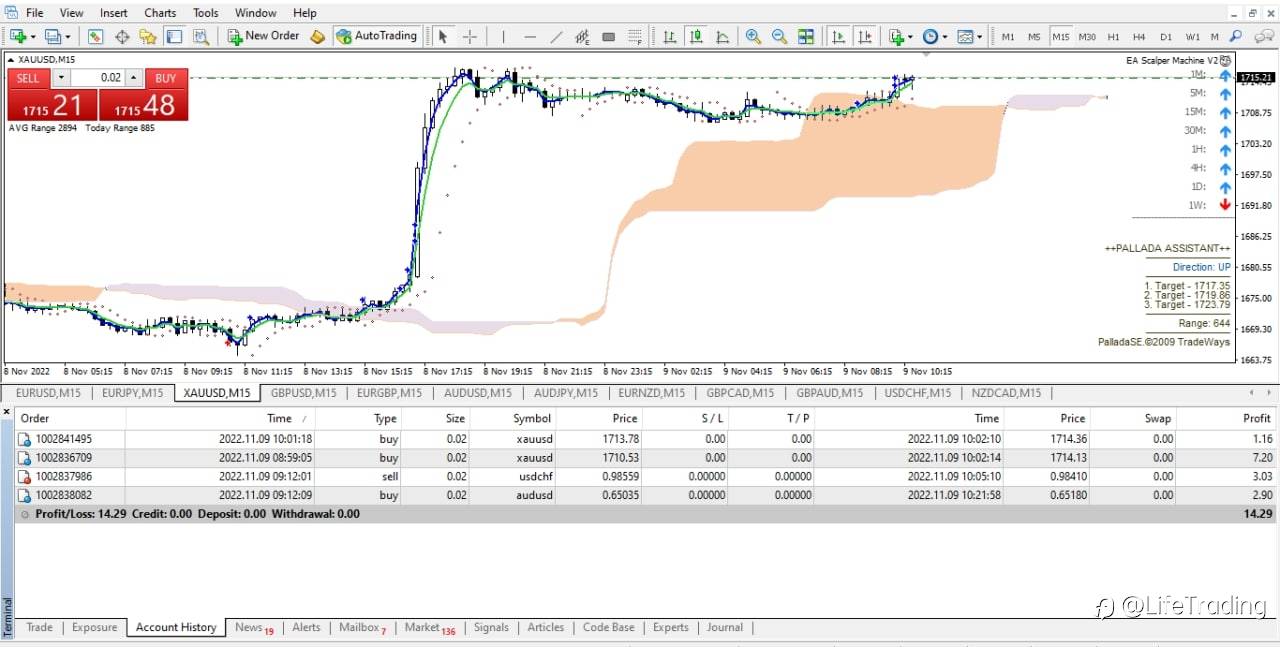
Task: Select the cursor arrow tool
Action: point(443,36)
